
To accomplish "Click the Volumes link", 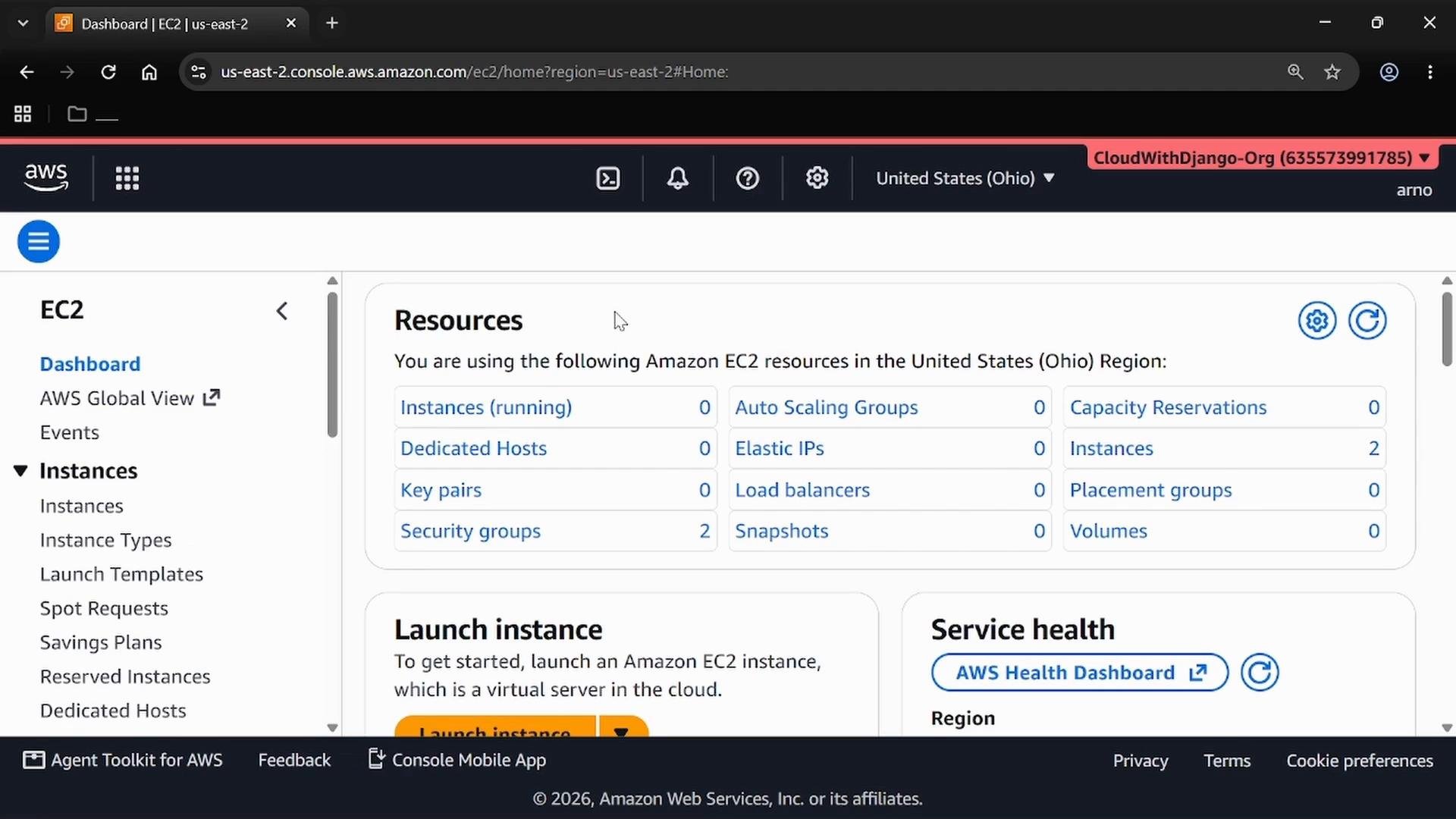I will pos(1108,531).
